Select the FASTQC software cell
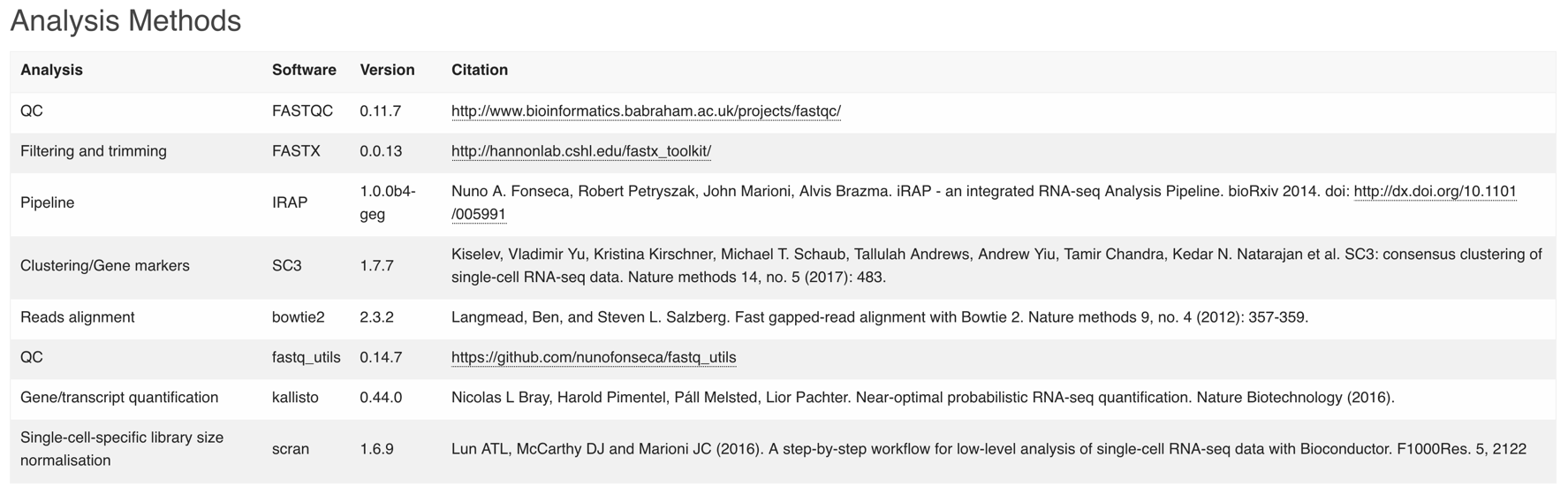Image resolution: width=1568 pixels, height=495 pixels. (302, 111)
